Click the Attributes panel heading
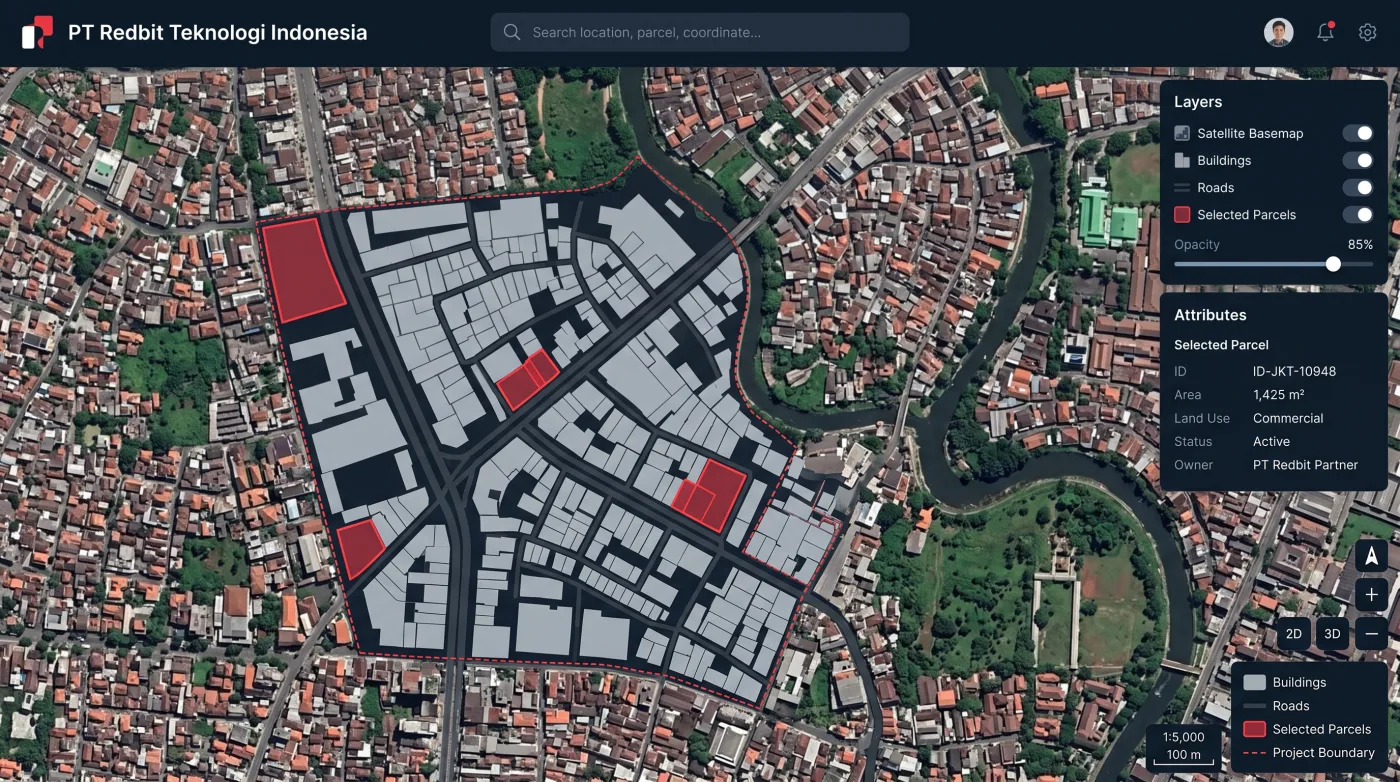Image resolution: width=1400 pixels, height=782 pixels. [1210, 315]
